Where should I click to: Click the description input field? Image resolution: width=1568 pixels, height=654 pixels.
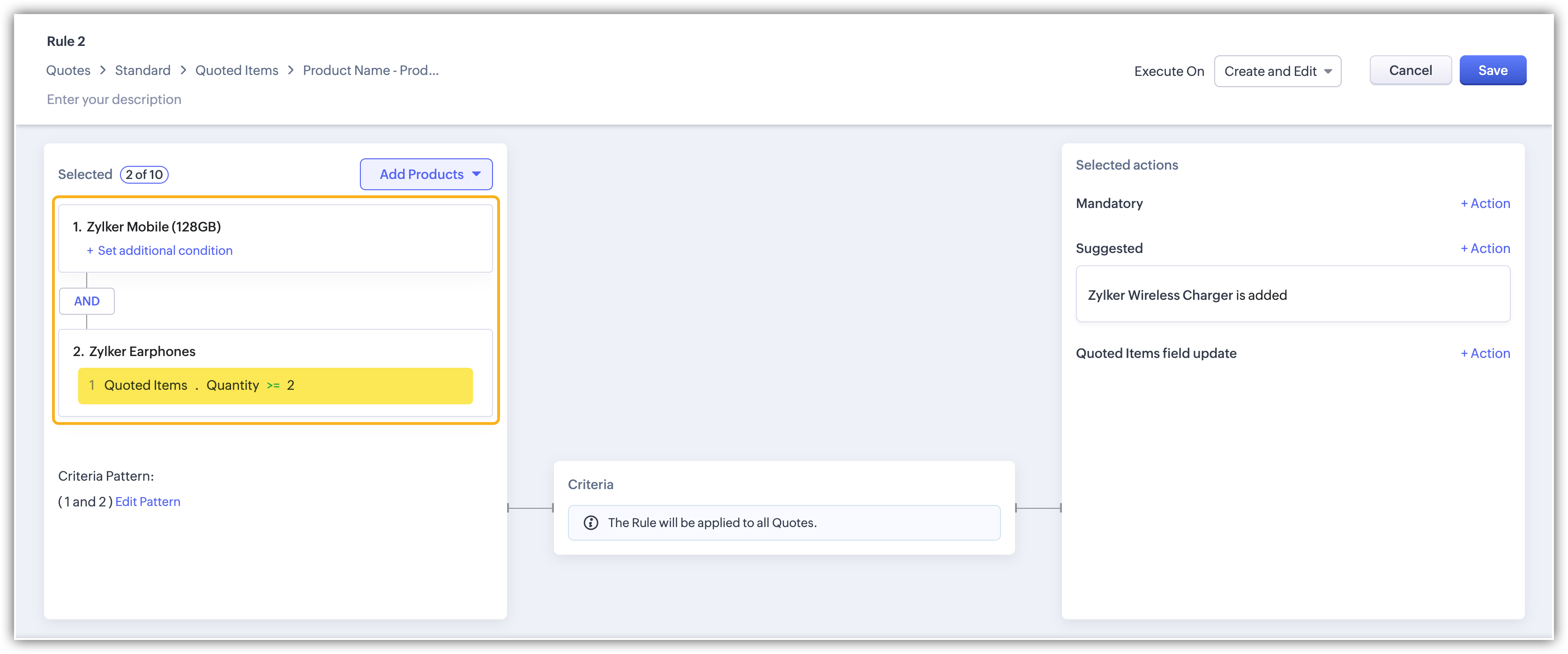[114, 99]
